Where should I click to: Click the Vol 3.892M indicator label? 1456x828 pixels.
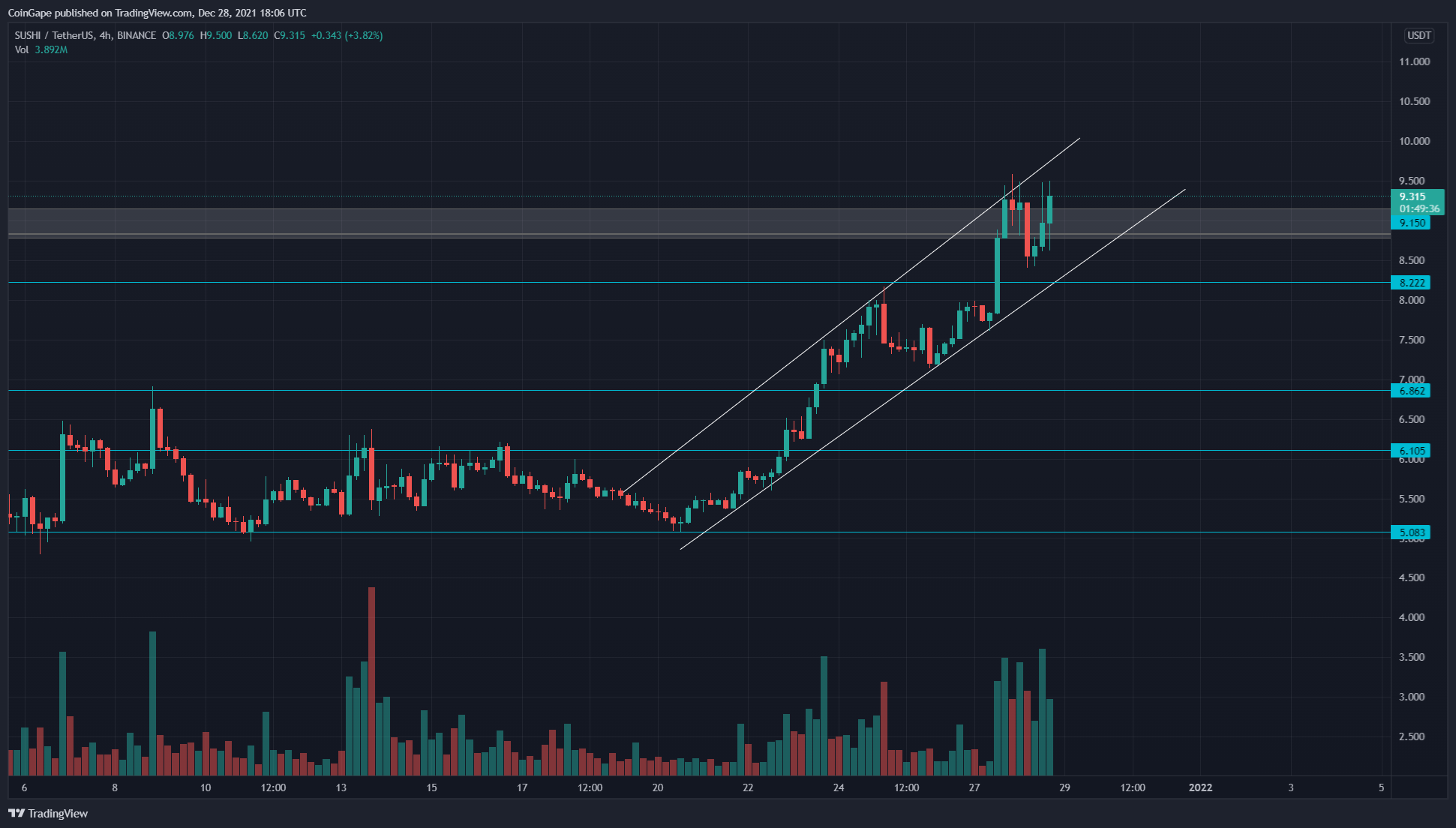coord(41,49)
